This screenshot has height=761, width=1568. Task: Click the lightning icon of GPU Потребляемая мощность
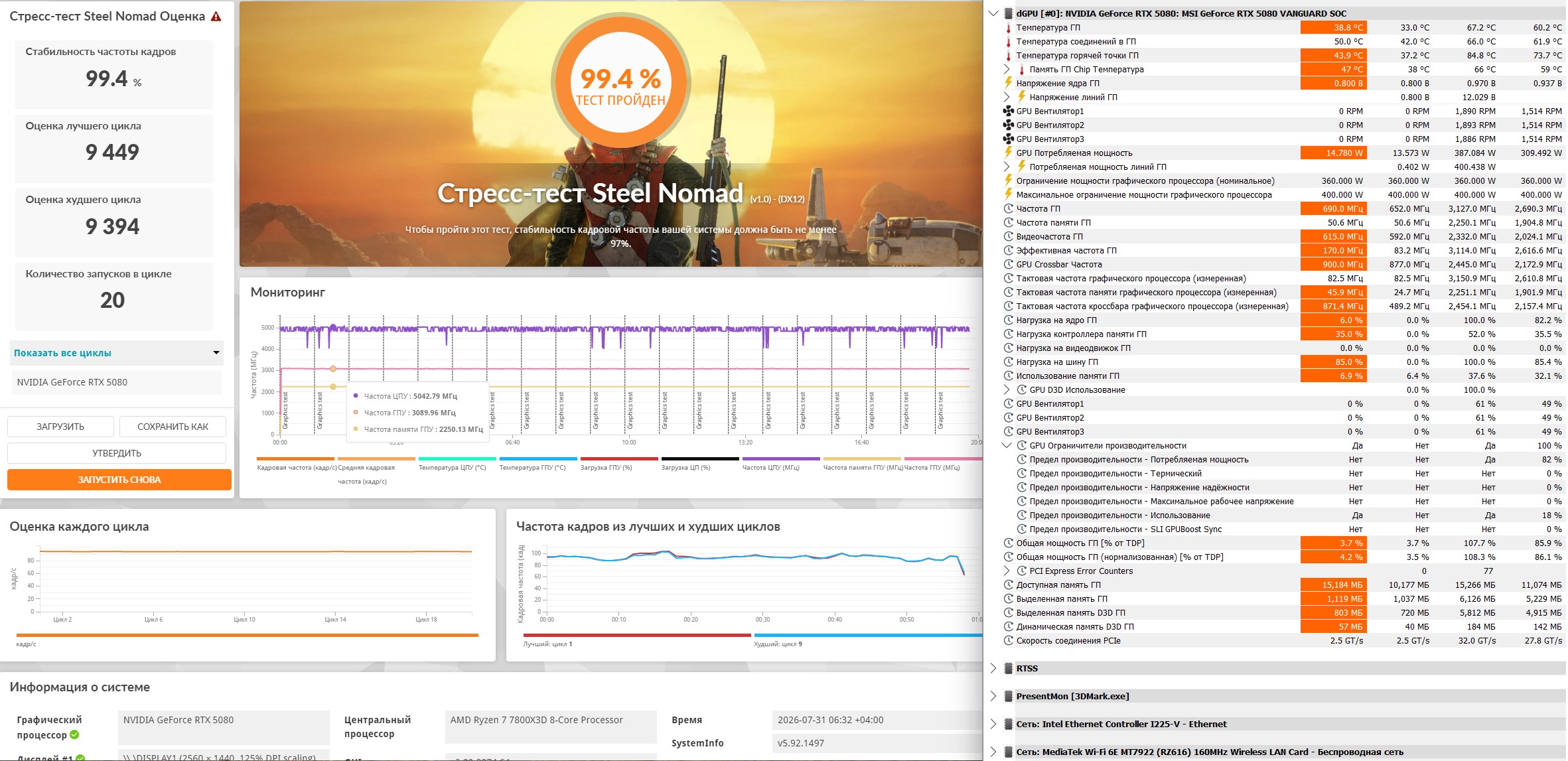click(x=1008, y=153)
